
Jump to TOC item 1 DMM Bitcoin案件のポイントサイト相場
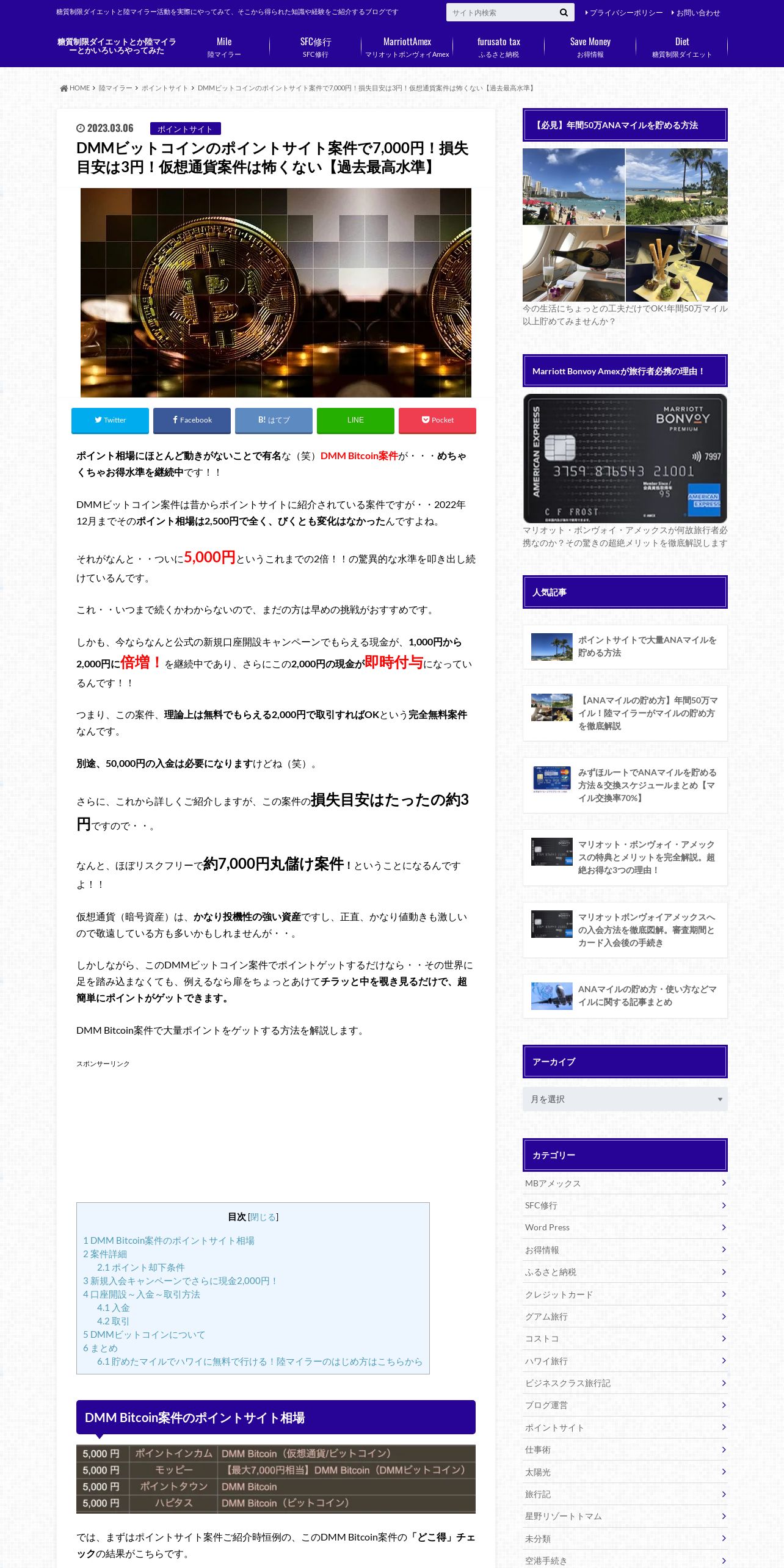tap(169, 1241)
